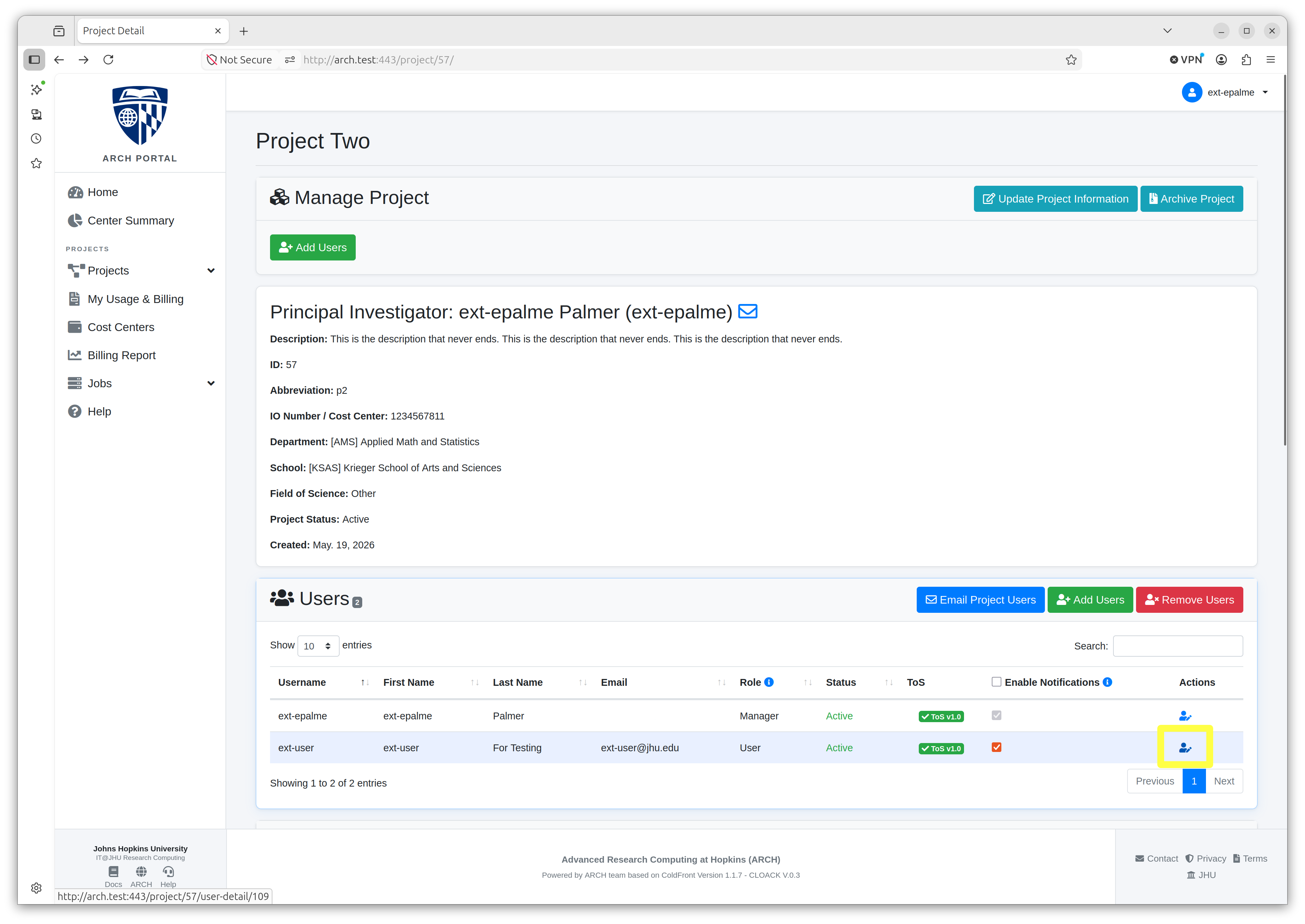Expand the Jobs sidebar menu
Viewport: 1305px width, 924px height.
141,384
